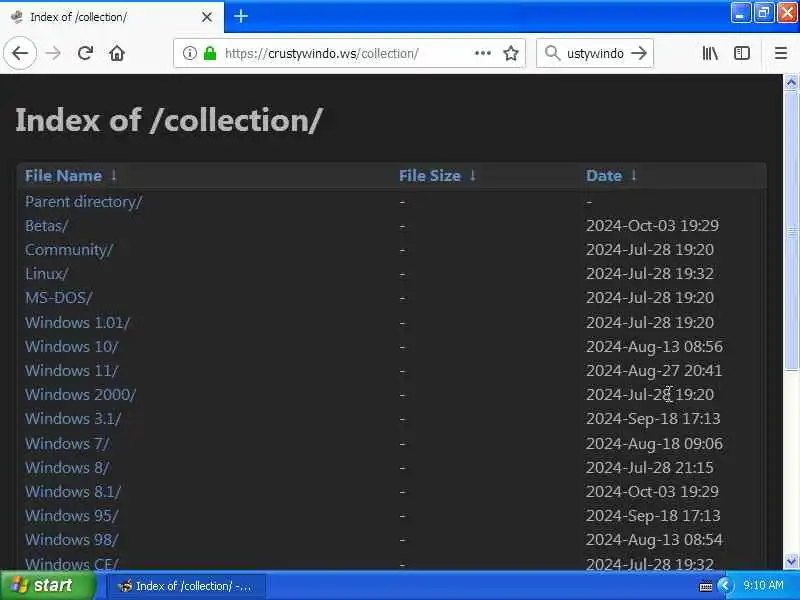Open the Windows 8/ folder
This screenshot has height=600, width=800.
(67, 467)
